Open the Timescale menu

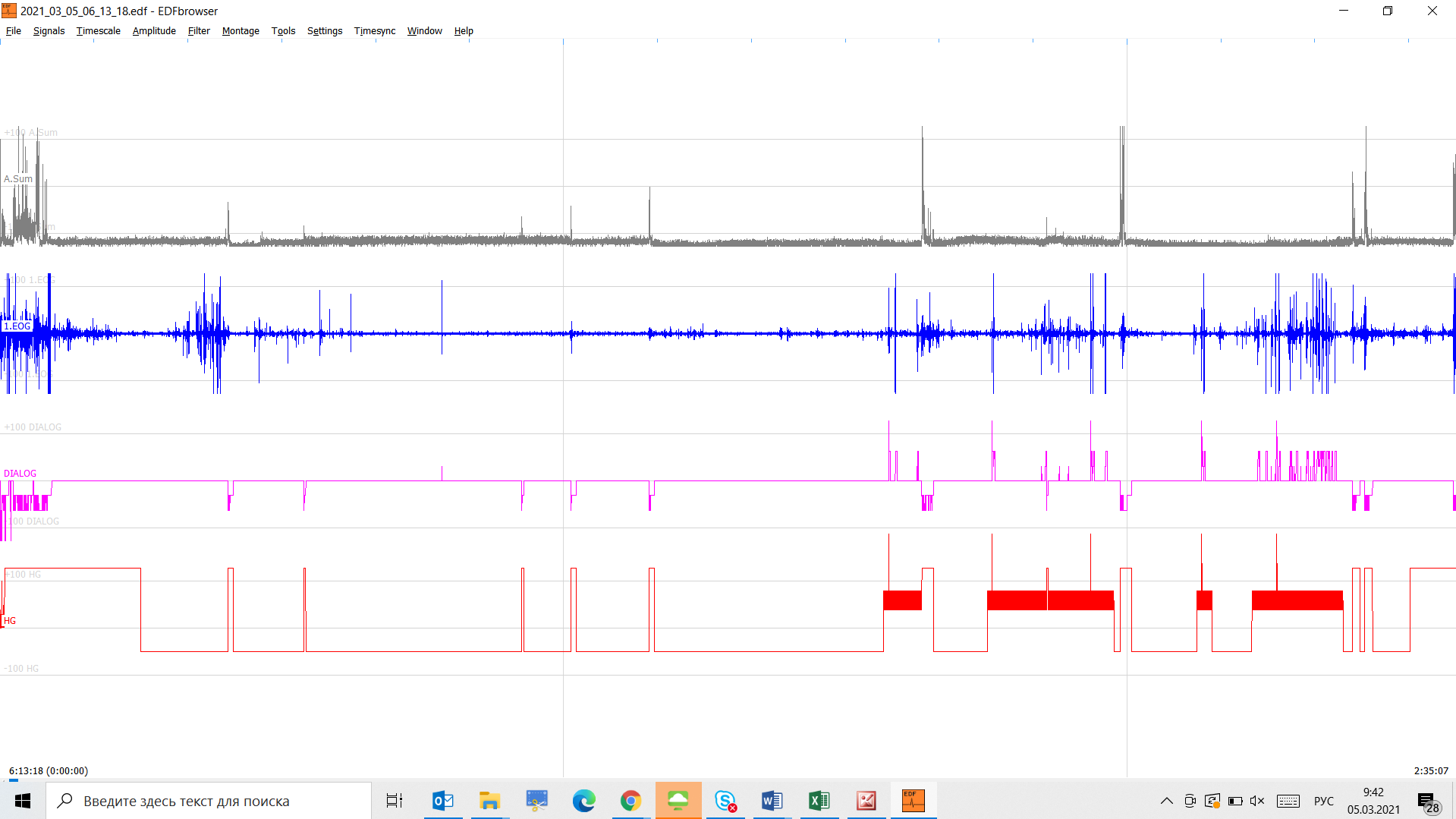(98, 31)
